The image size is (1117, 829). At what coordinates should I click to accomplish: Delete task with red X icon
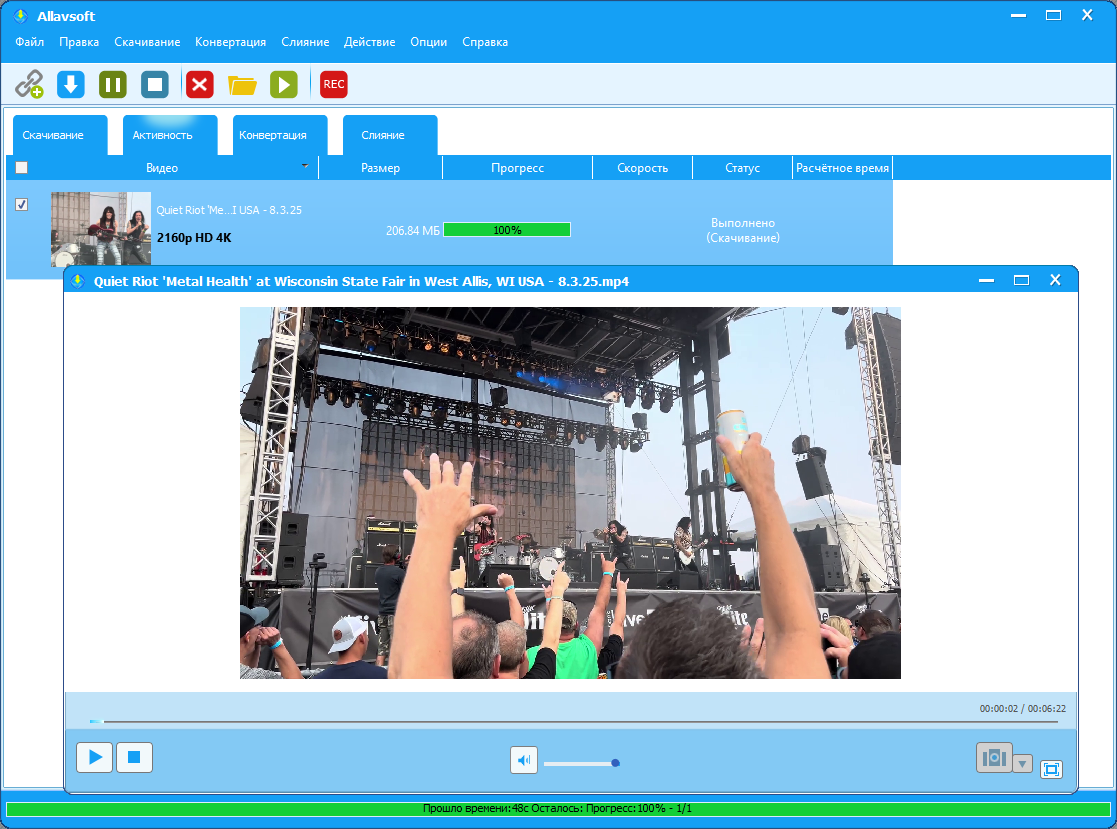200,84
